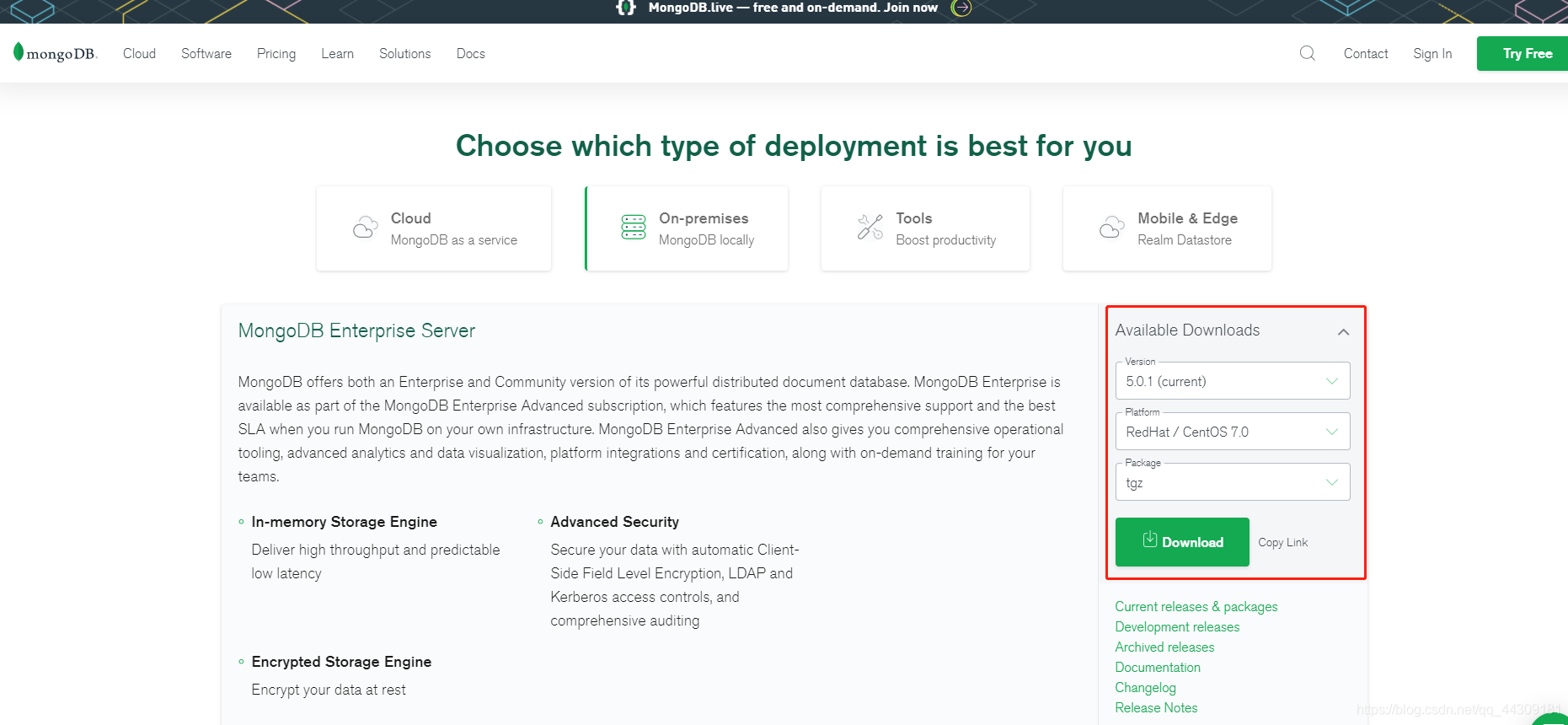Click the banner arrow circle icon
This screenshot has width=1568, height=725.
pyautogui.click(x=961, y=8)
